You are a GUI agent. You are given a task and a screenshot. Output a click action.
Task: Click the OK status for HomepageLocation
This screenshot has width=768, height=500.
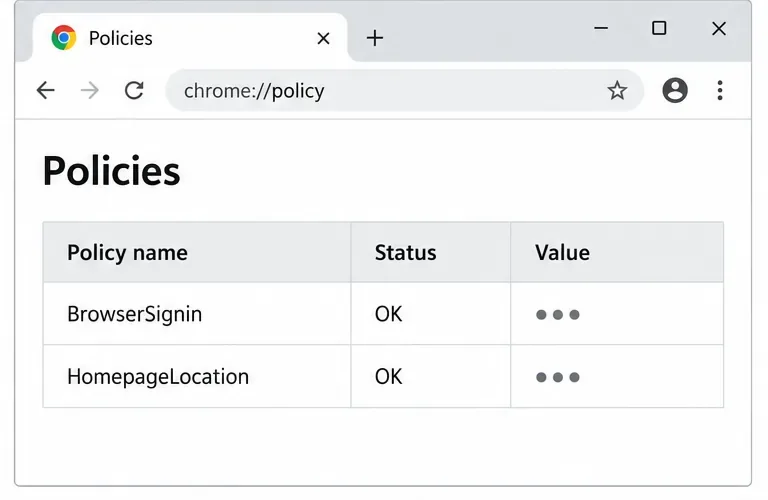pyautogui.click(x=388, y=377)
